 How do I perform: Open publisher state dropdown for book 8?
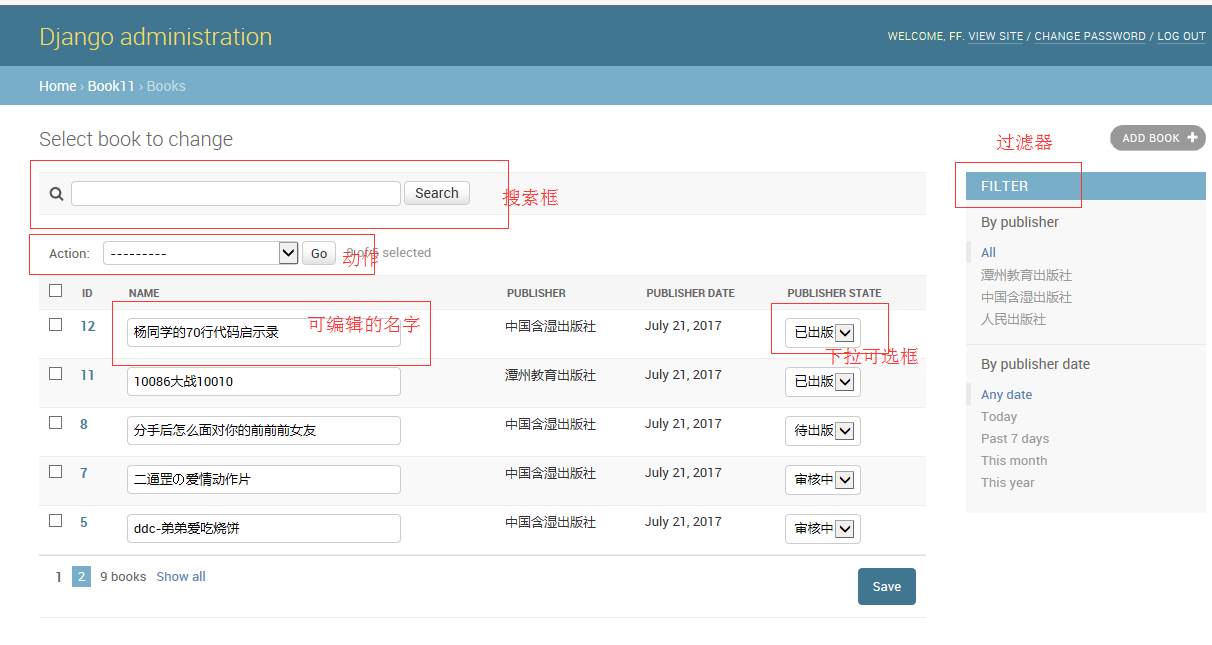pyautogui.click(x=822, y=431)
